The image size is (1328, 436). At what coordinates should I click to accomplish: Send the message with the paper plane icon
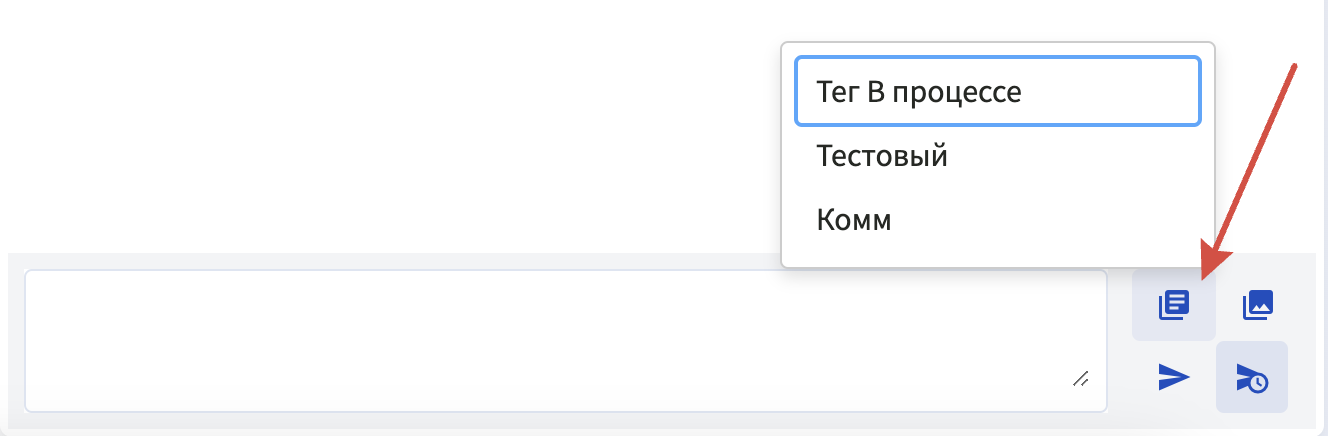[x=1173, y=377]
